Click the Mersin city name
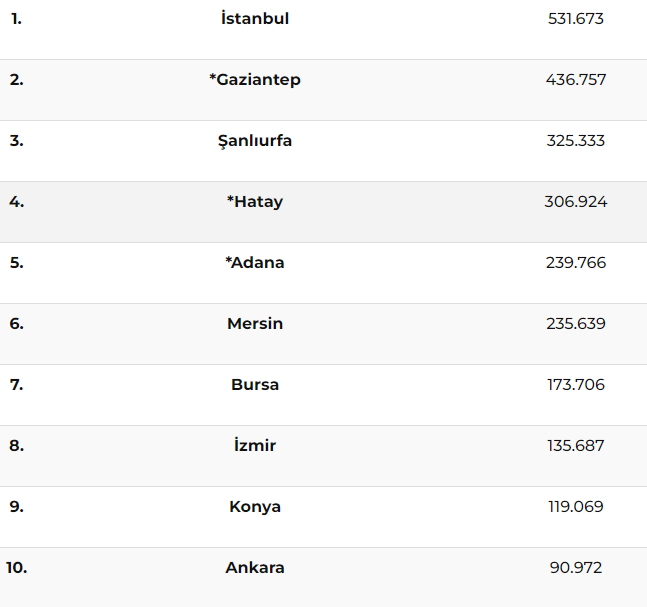The image size is (647, 607). 255,324
